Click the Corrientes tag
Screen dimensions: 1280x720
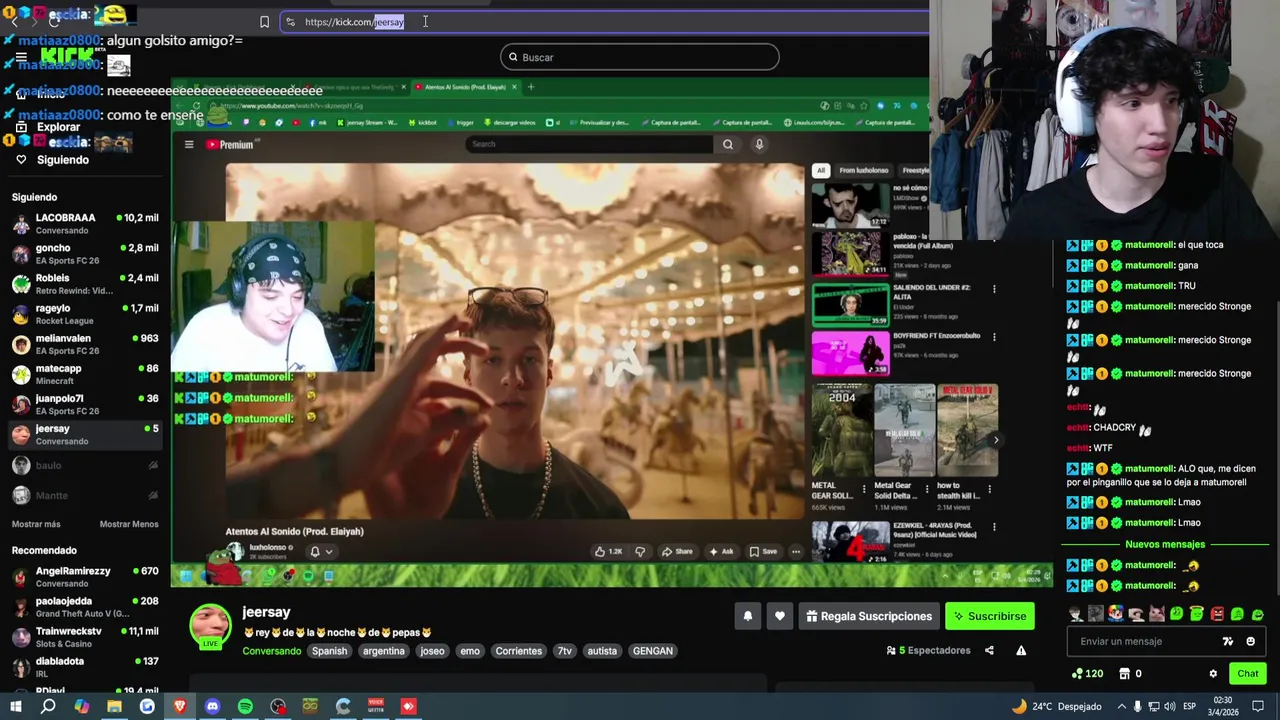(x=518, y=651)
